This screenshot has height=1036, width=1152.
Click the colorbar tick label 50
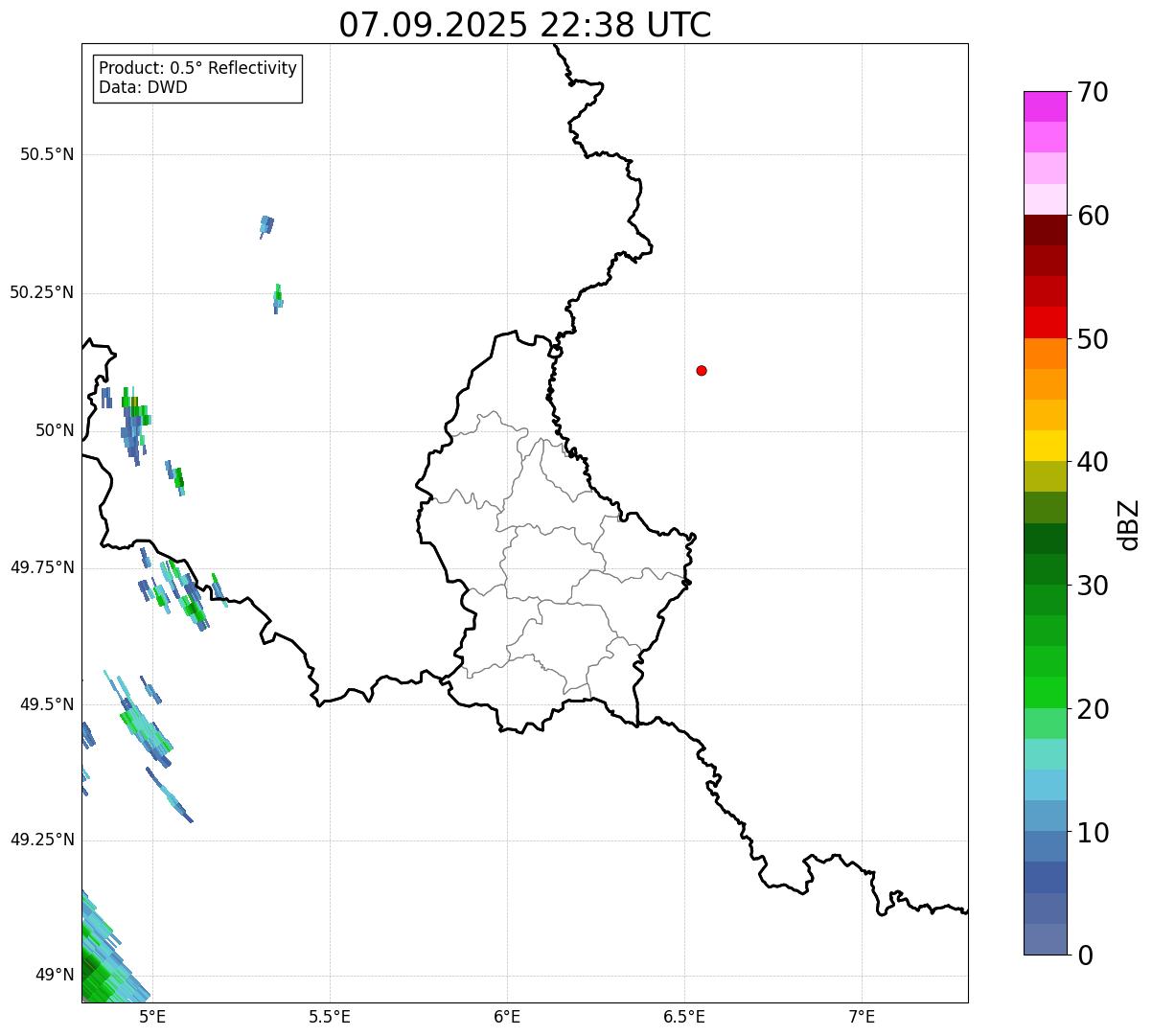pyautogui.click(x=1093, y=339)
